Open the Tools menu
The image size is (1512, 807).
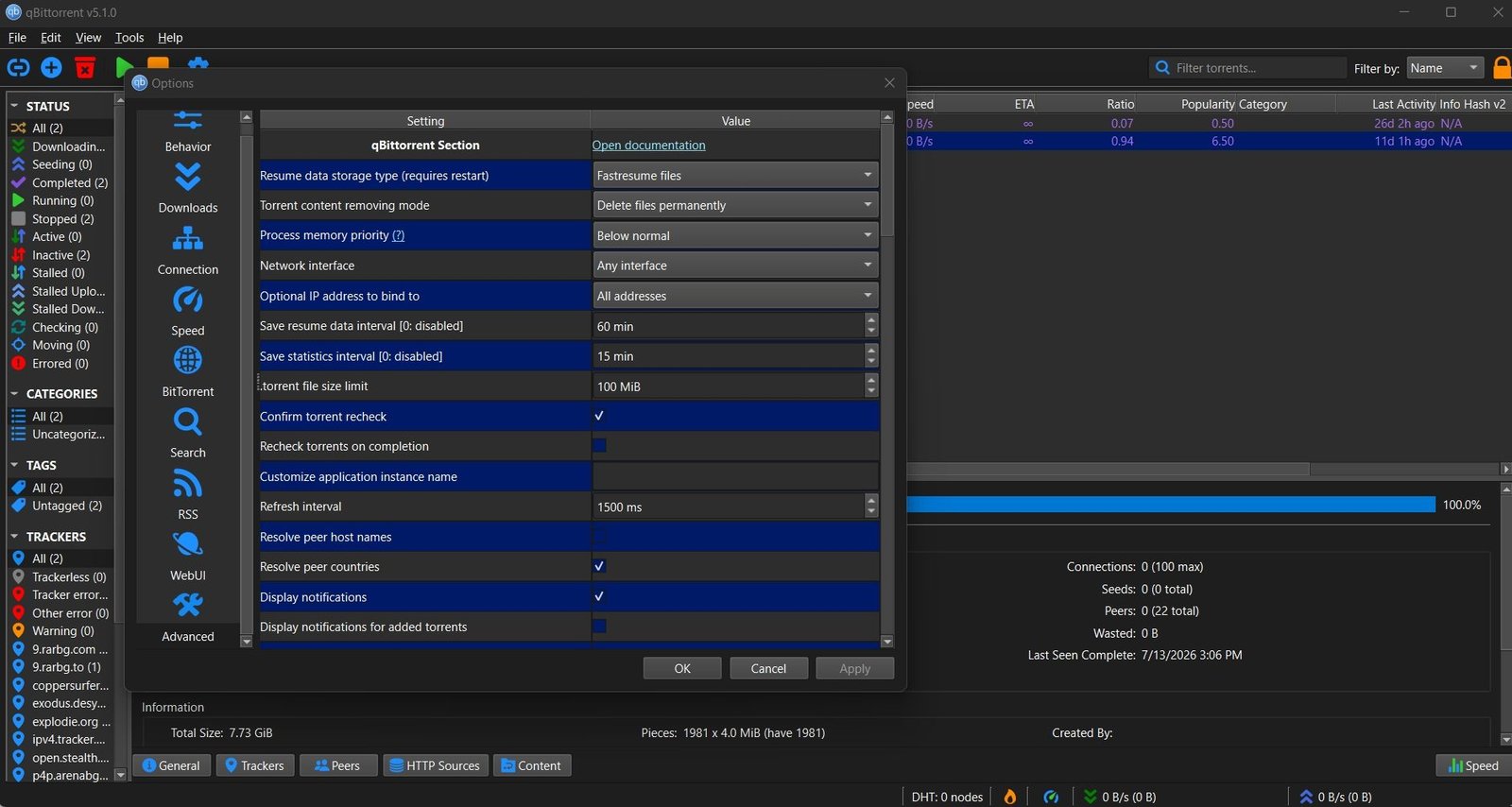pyautogui.click(x=129, y=38)
